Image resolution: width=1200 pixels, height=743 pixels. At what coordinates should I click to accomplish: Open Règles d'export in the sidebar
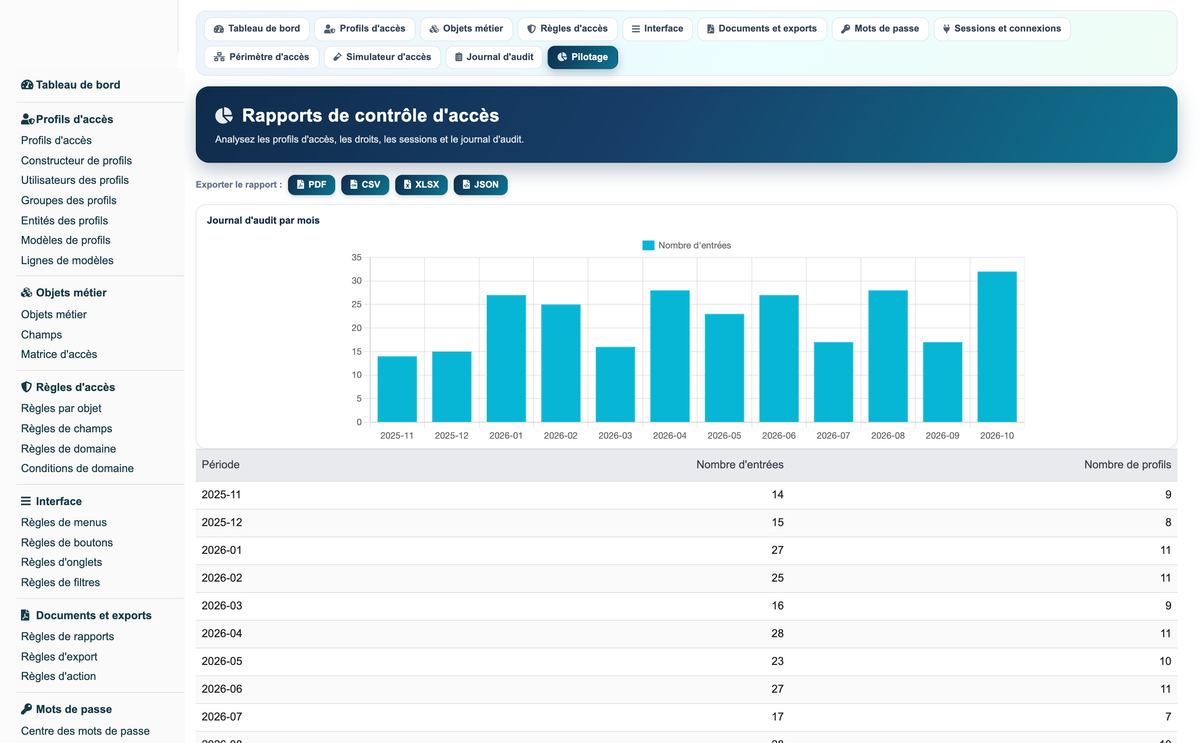pos(59,657)
